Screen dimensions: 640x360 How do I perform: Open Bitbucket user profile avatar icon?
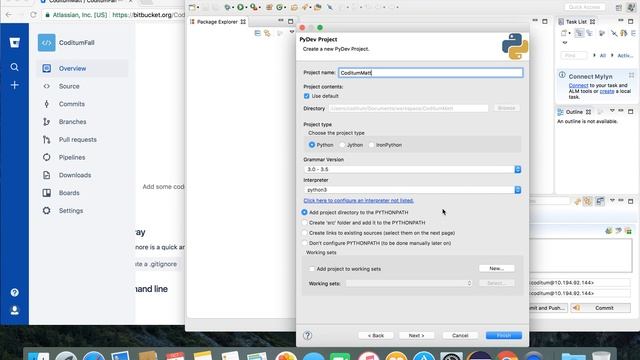pyautogui.click(x=14, y=310)
